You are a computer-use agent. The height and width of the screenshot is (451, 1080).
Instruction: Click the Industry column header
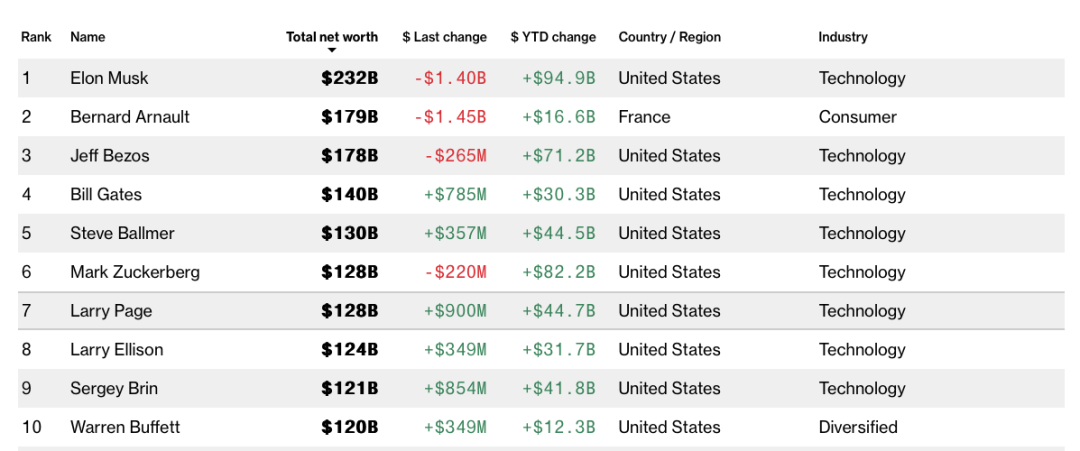pos(843,37)
